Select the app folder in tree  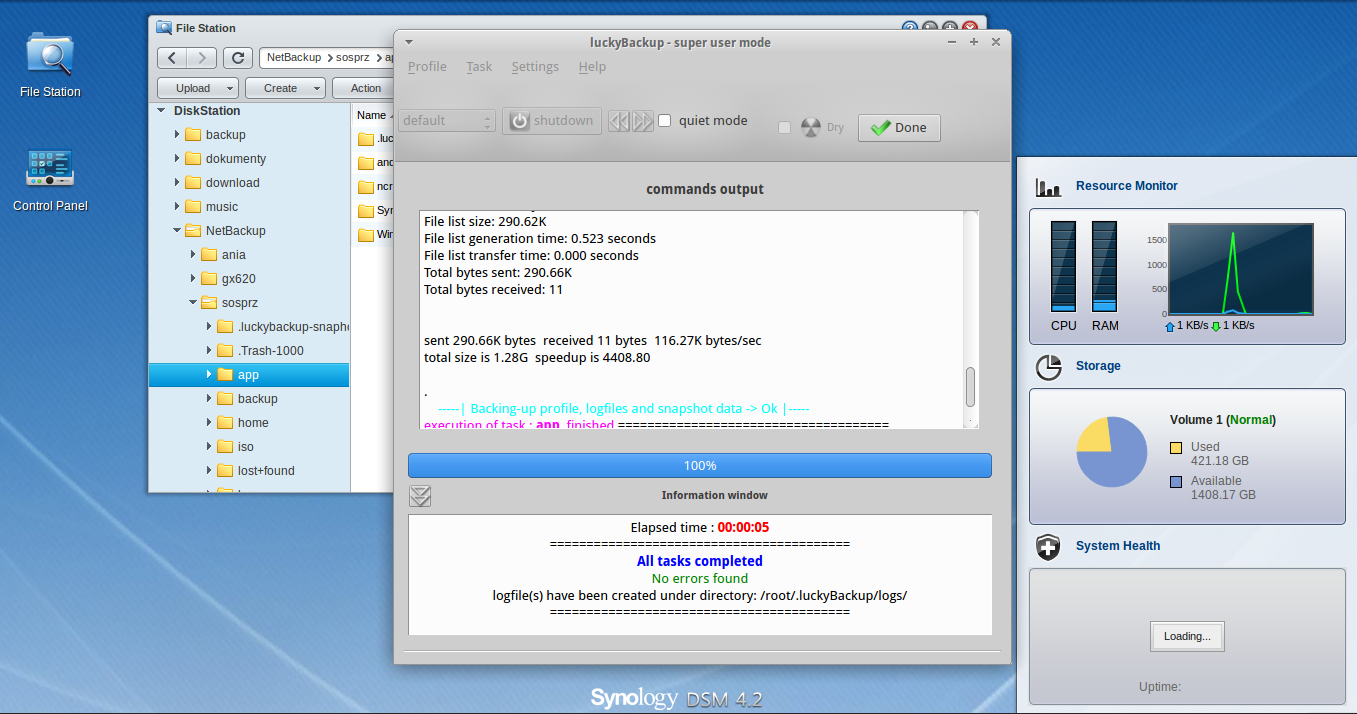249,375
